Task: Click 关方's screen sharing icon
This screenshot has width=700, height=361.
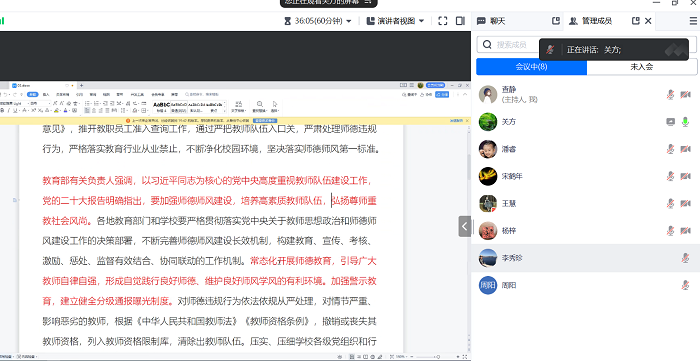Action: coord(670,122)
